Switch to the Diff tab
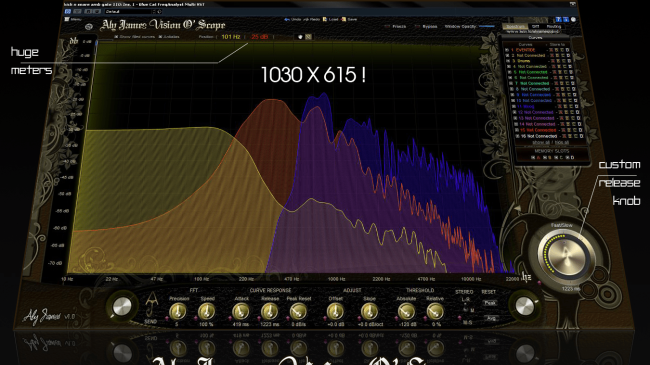The image size is (650, 365). (x=535, y=26)
